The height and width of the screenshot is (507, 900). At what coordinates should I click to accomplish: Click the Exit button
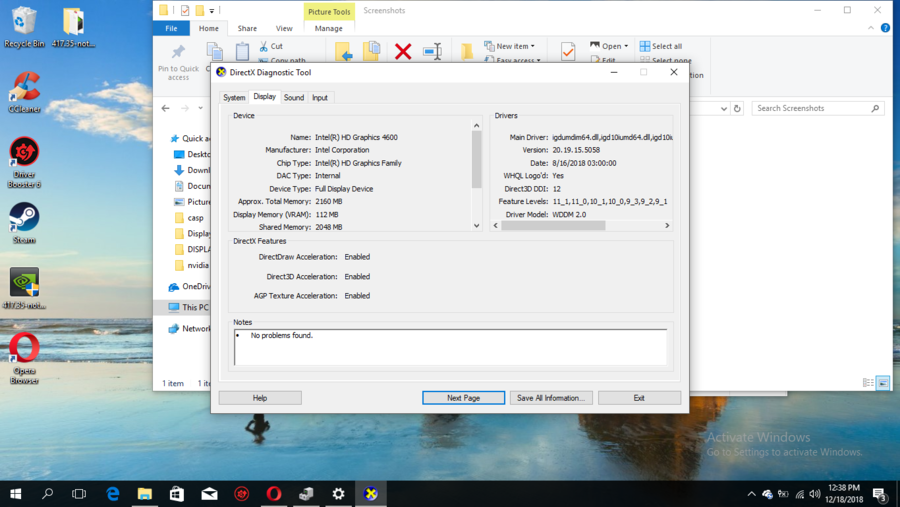[x=639, y=398]
